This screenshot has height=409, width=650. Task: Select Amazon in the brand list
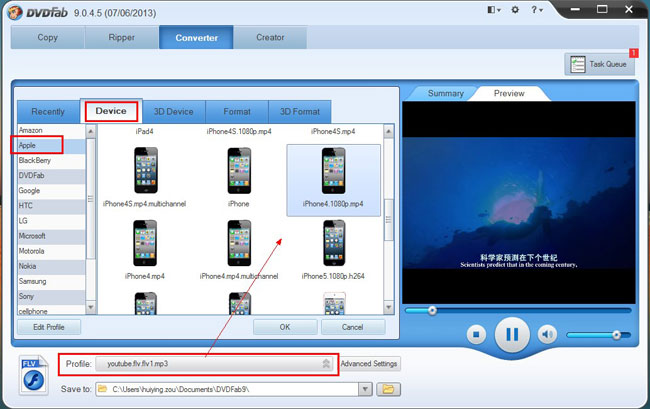click(51, 131)
